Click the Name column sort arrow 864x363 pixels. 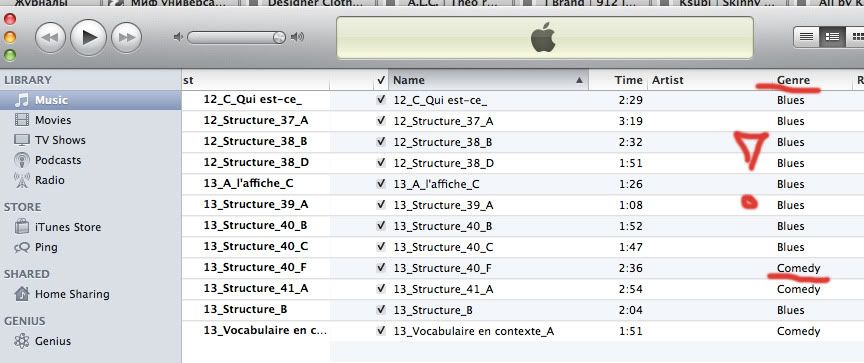pos(579,80)
